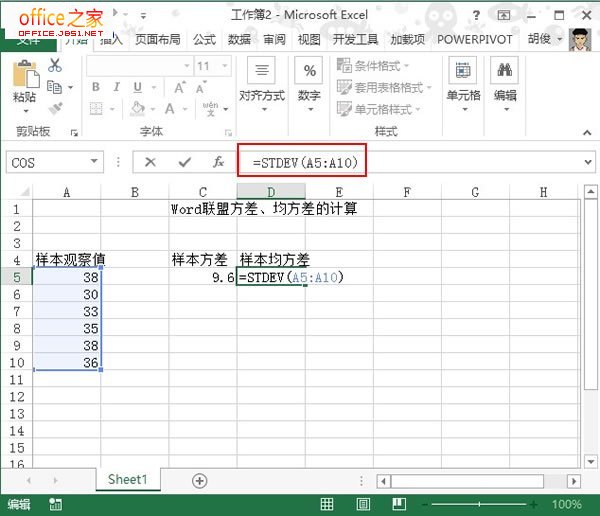The height and width of the screenshot is (516, 600).
Task: Click the Select All corner triangle
Action: (x=24, y=192)
